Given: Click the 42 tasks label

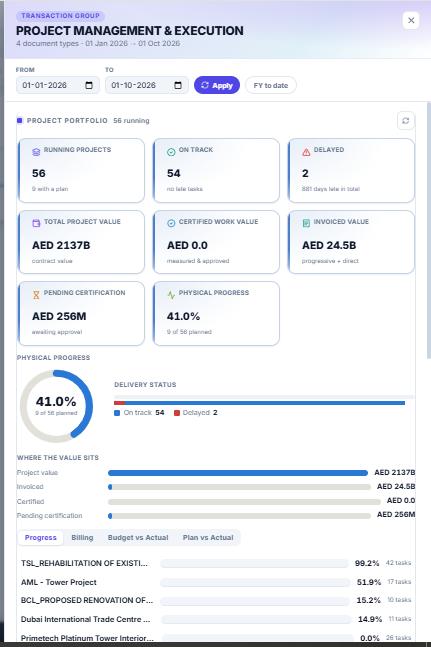Looking at the screenshot, I should [x=398, y=563].
